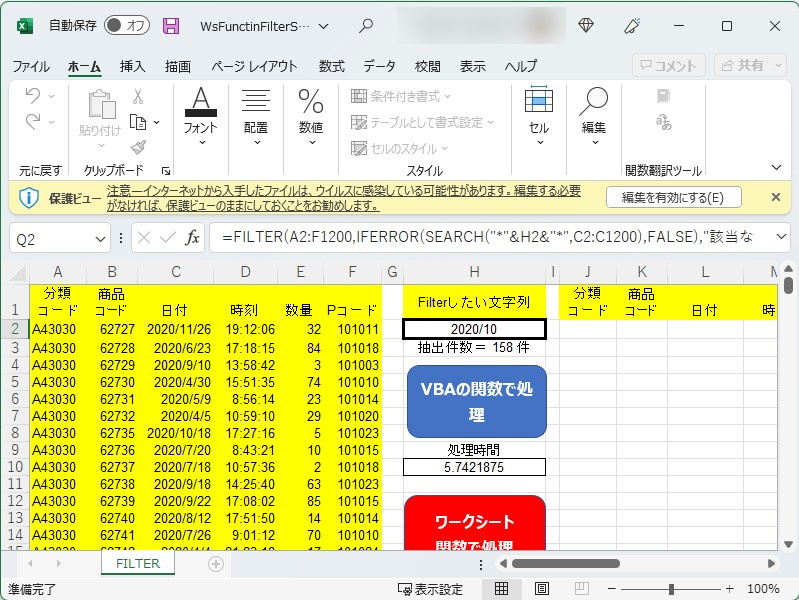The image size is (799, 600).
Task: Select the cell containing 2020/10 filter text
Action: (474, 329)
